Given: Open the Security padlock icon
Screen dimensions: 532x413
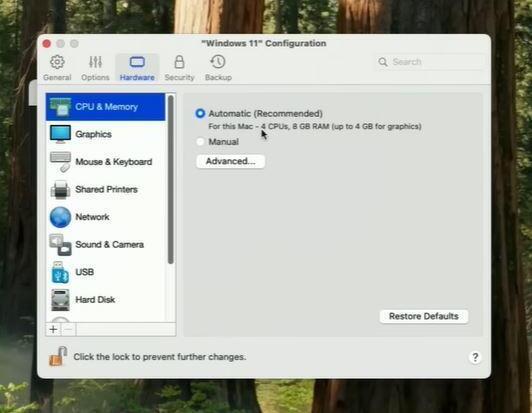Looking at the screenshot, I should pos(179,62).
